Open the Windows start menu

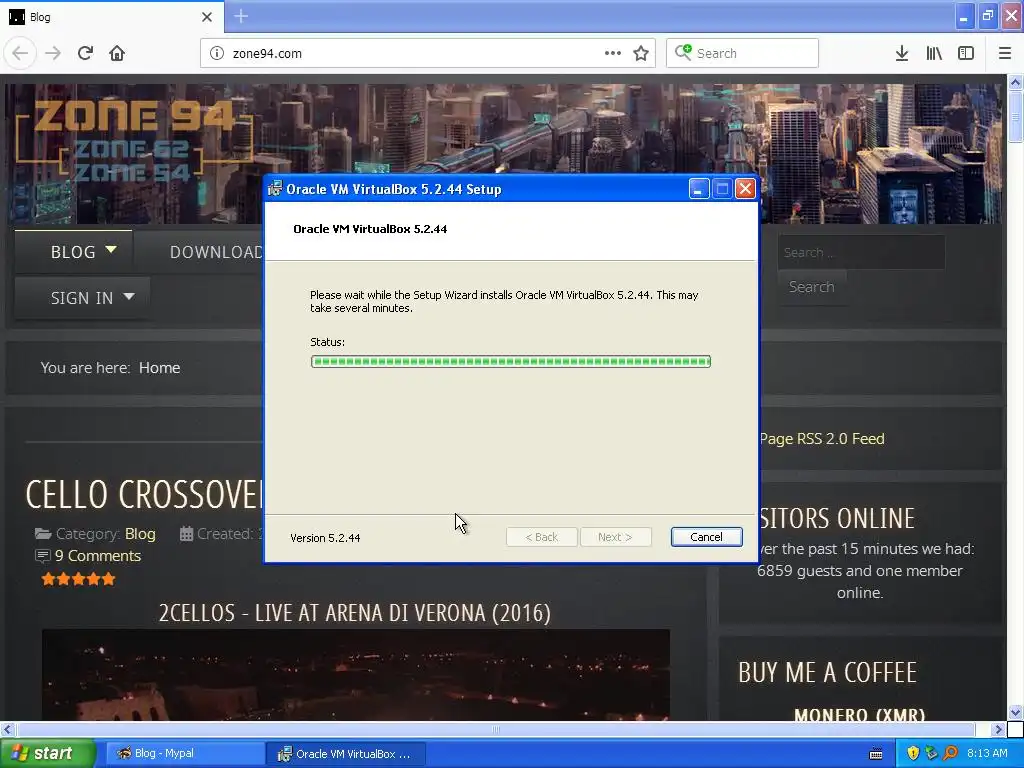pyautogui.click(x=47, y=754)
